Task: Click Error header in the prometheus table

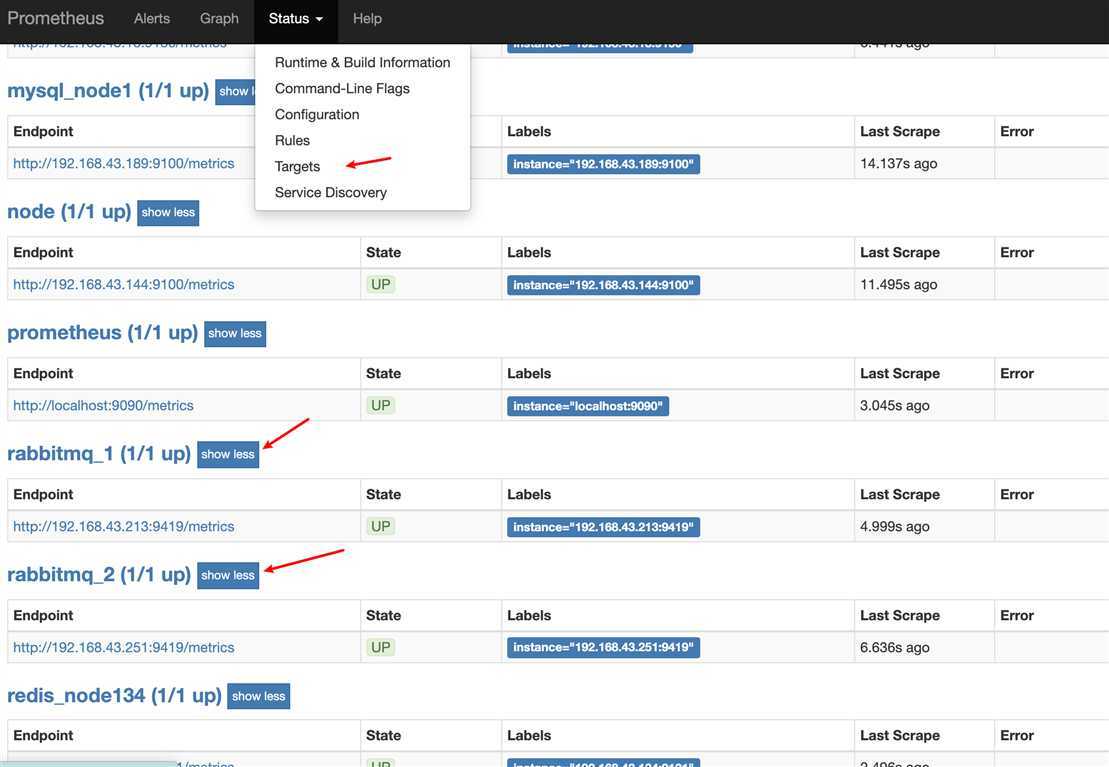Action: click(1017, 374)
